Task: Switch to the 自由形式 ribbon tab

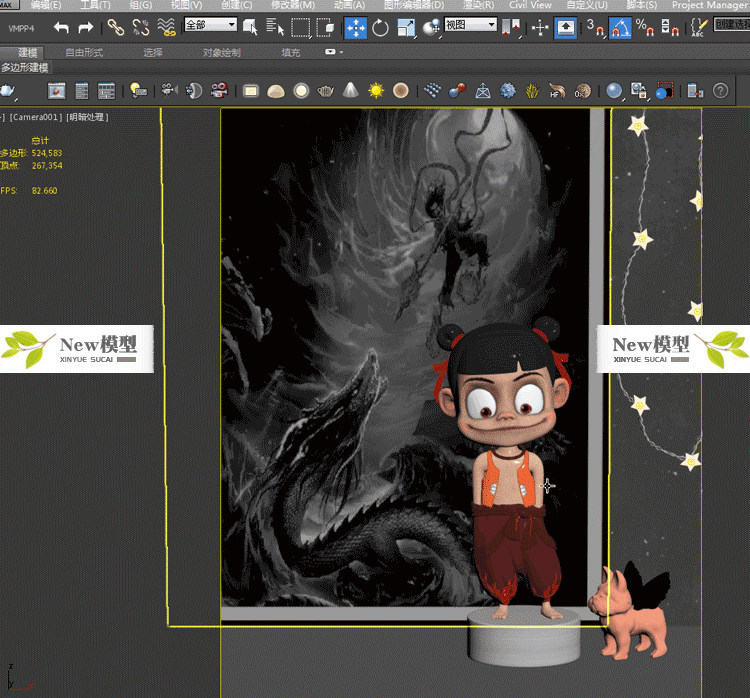Action: tap(84, 52)
